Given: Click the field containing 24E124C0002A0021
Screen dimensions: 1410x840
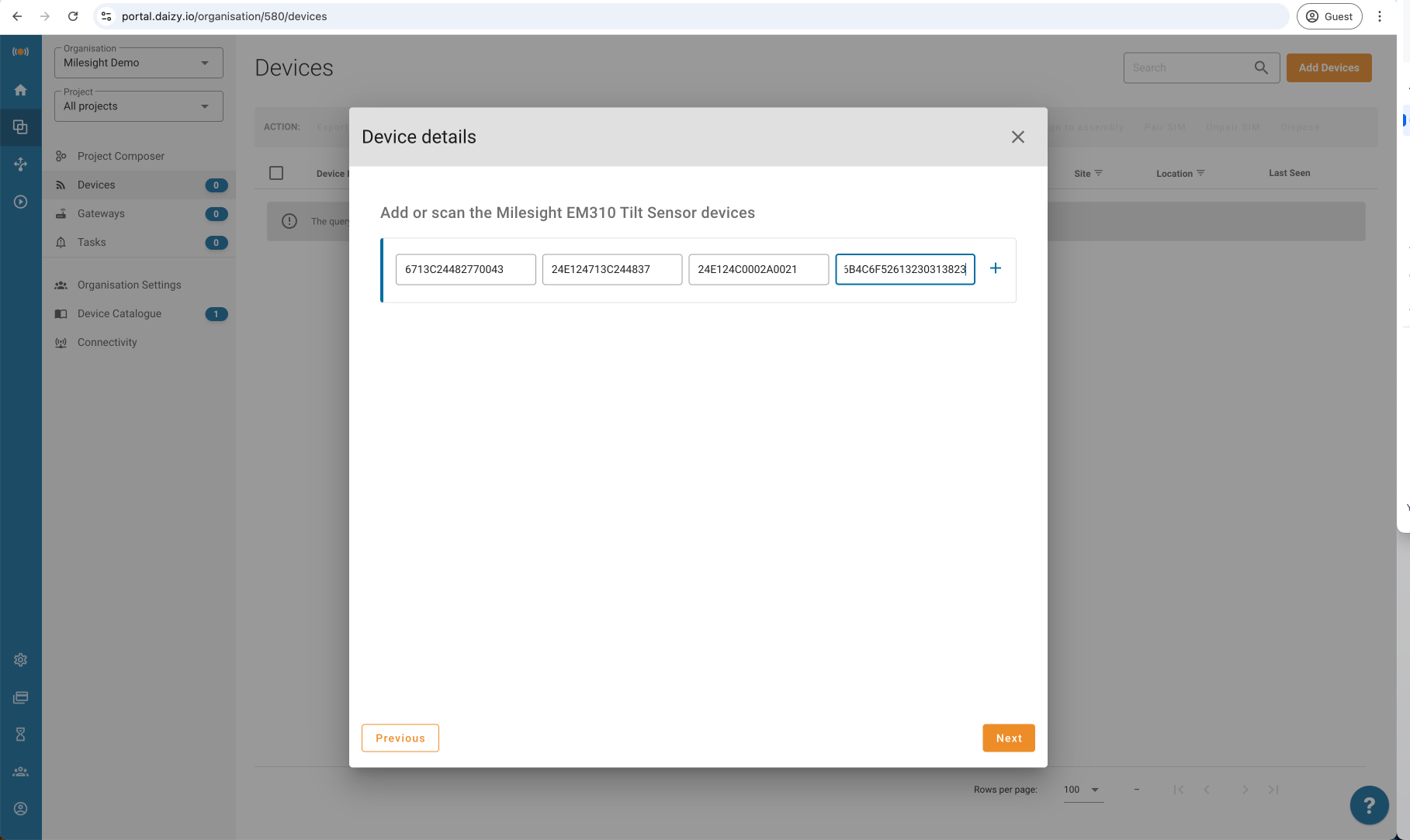Looking at the screenshot, I should tap(759, 269).
